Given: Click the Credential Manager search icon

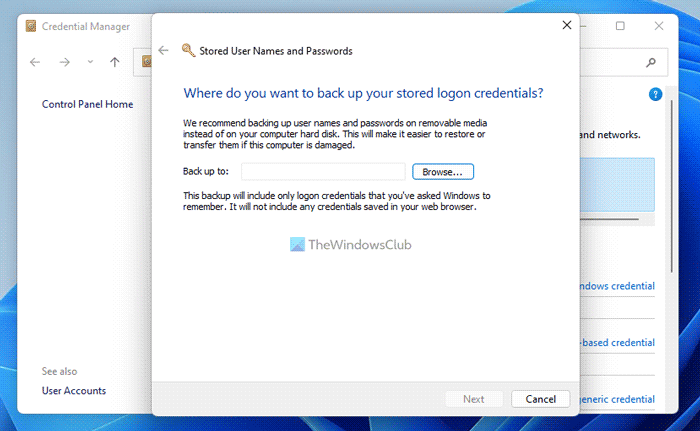Looking at the screenshot, I should [x=651, y=63].
